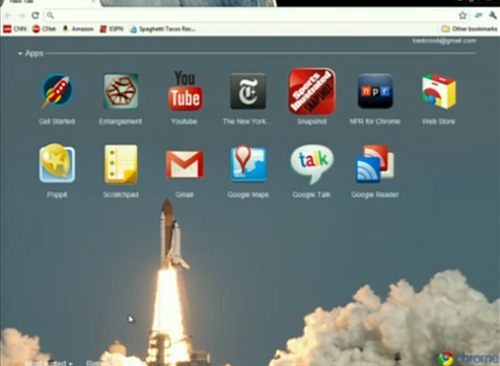Open the CNet bookmark

(x=44, y=29)
